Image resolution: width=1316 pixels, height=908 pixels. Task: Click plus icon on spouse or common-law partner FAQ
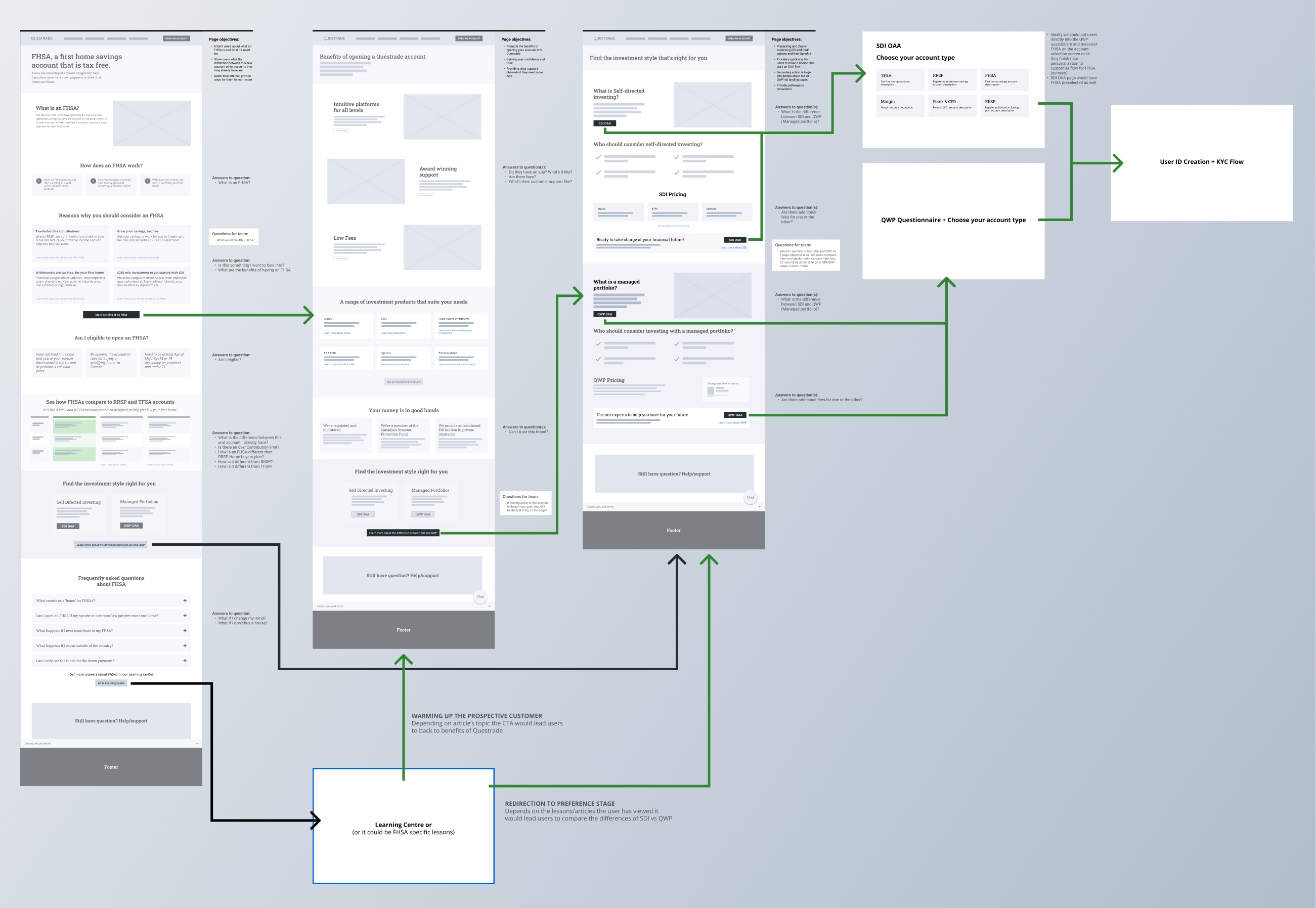185,616
